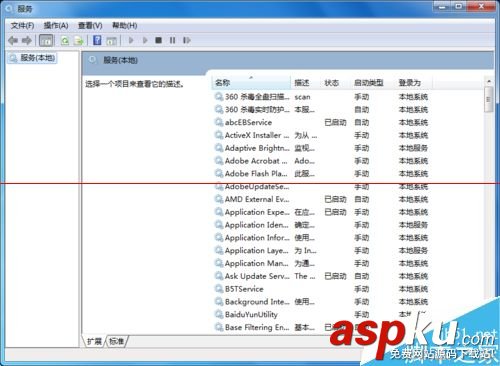This screenshot has height=366, width=500.
Task: Sort by the 状态 column header
Action: [x=336, y=83]
